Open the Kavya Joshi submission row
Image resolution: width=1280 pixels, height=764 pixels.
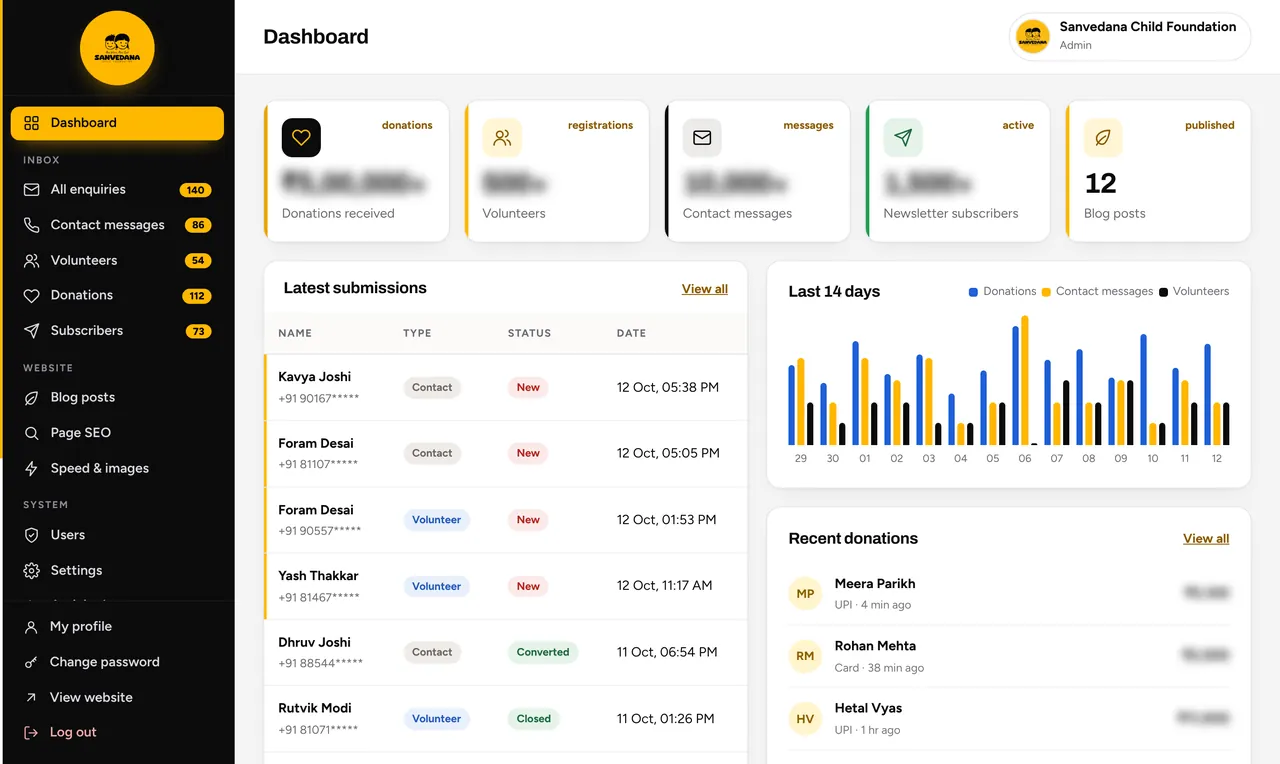[505, 388]
